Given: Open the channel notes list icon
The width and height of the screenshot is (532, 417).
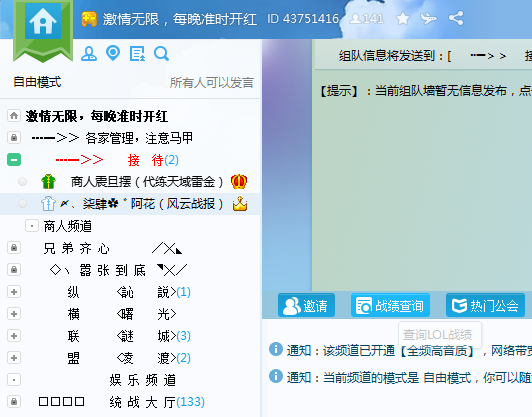Looking at the screenshot, I should coord(137,54).
